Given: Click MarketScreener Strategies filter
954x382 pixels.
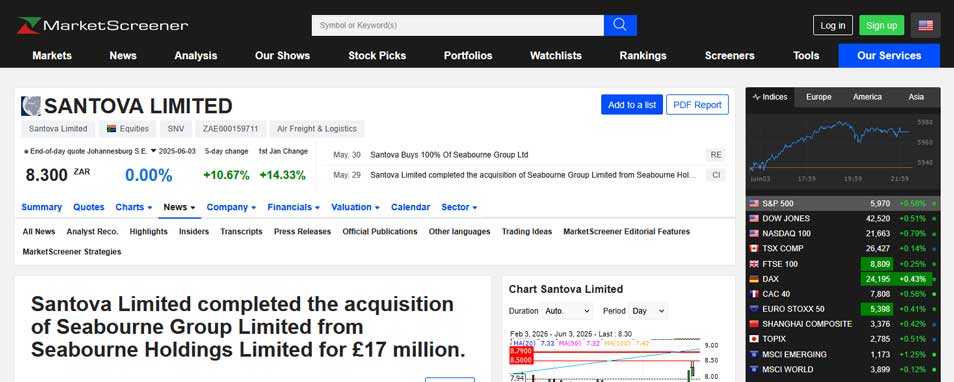Looking at the screenshot, I should click(72, 252).
